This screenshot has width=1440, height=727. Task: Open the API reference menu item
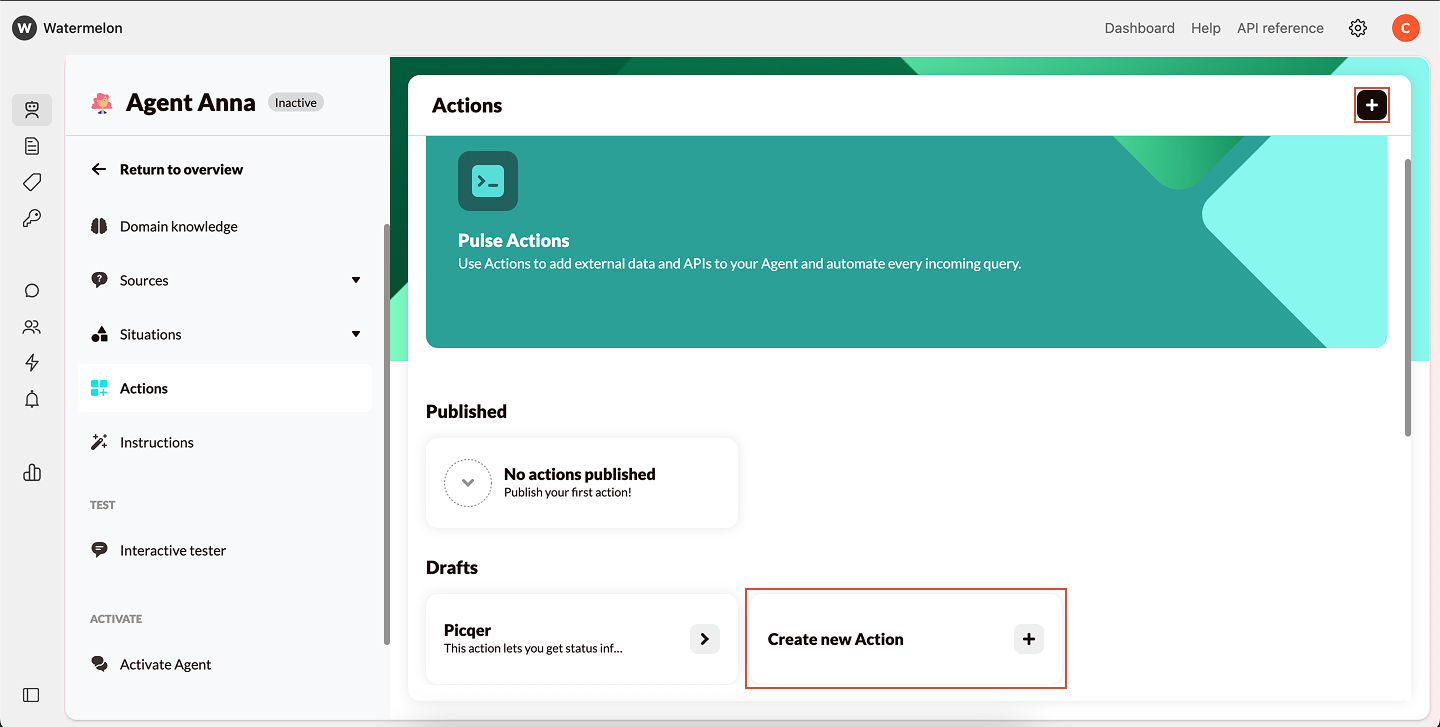tap(1280, 28)
